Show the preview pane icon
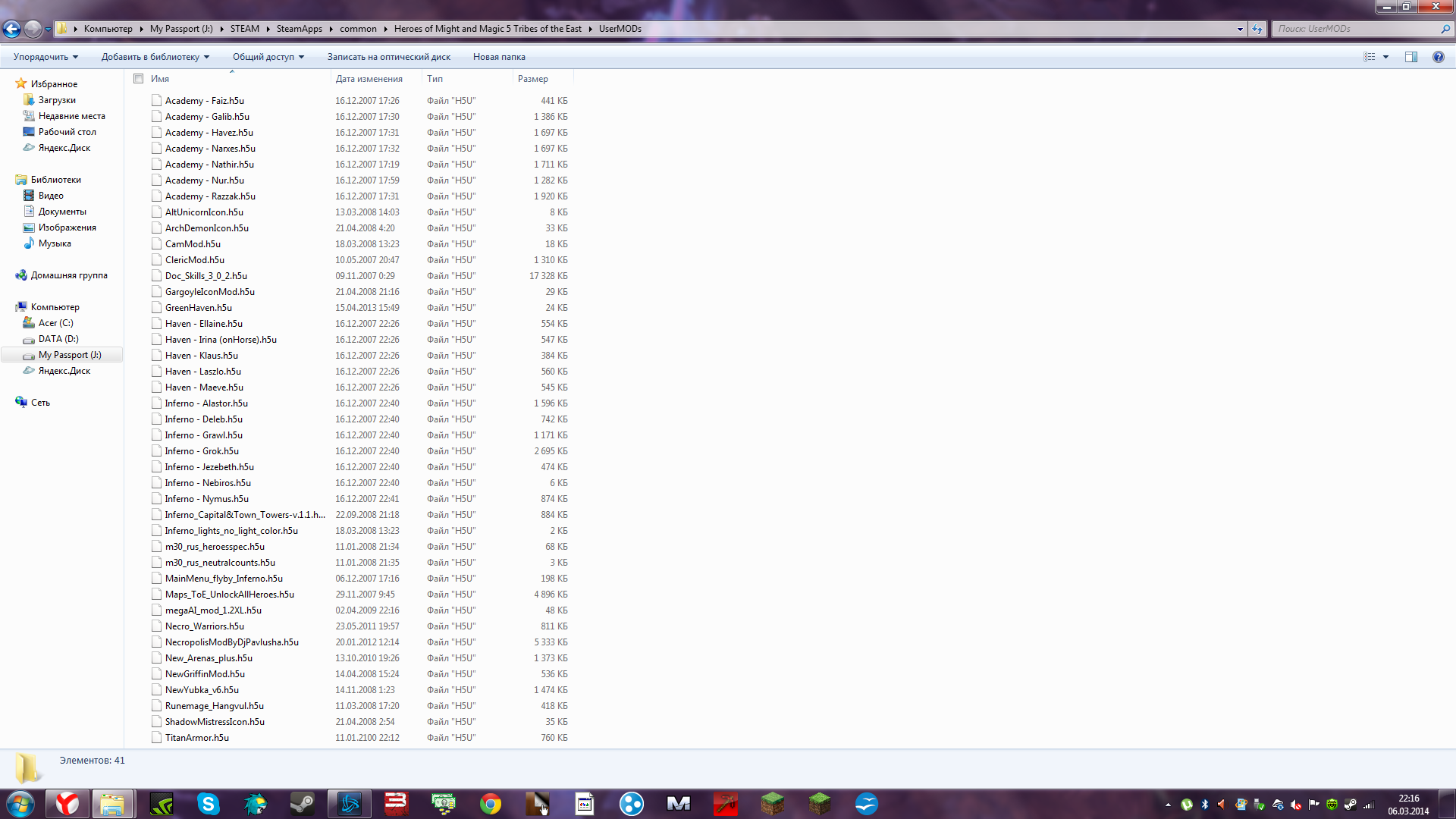 tap(1410, 57)
